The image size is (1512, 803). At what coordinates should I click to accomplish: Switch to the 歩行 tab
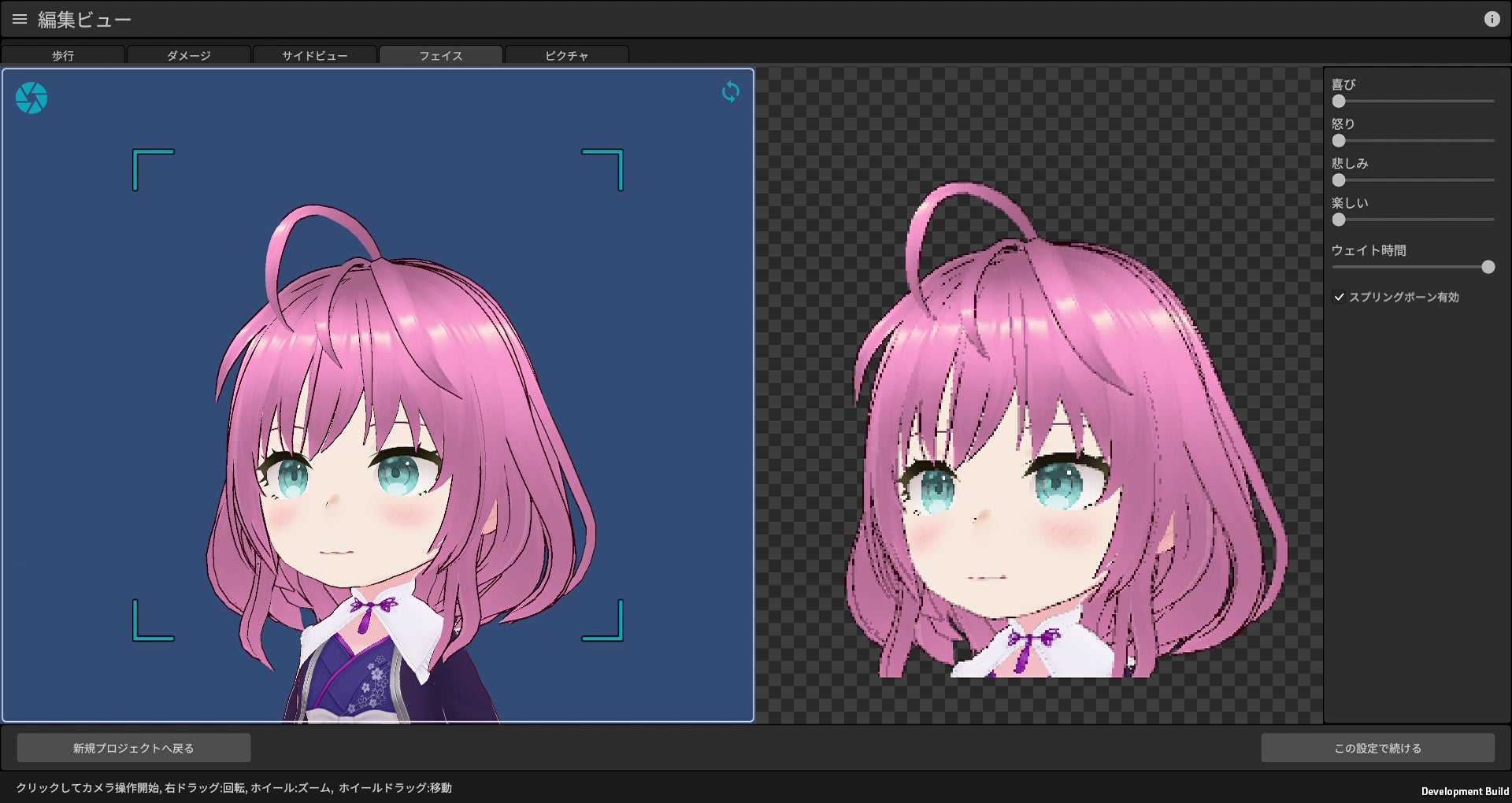click(63, 55)
